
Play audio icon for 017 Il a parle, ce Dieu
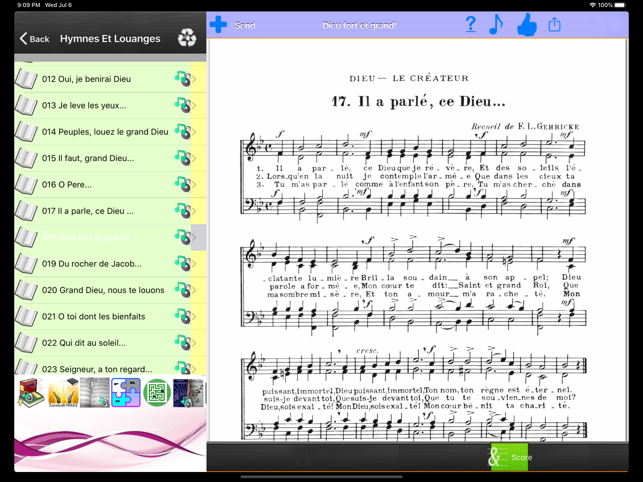tap(182, 211)
